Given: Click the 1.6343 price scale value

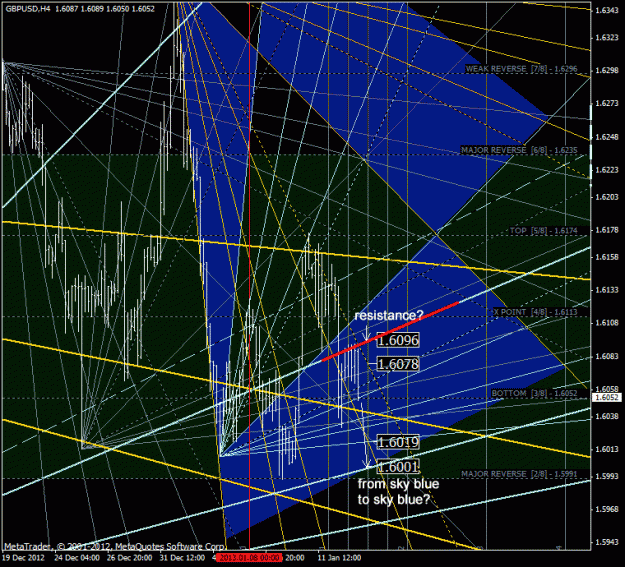Looking at the screenshot, I should (607, 10).
